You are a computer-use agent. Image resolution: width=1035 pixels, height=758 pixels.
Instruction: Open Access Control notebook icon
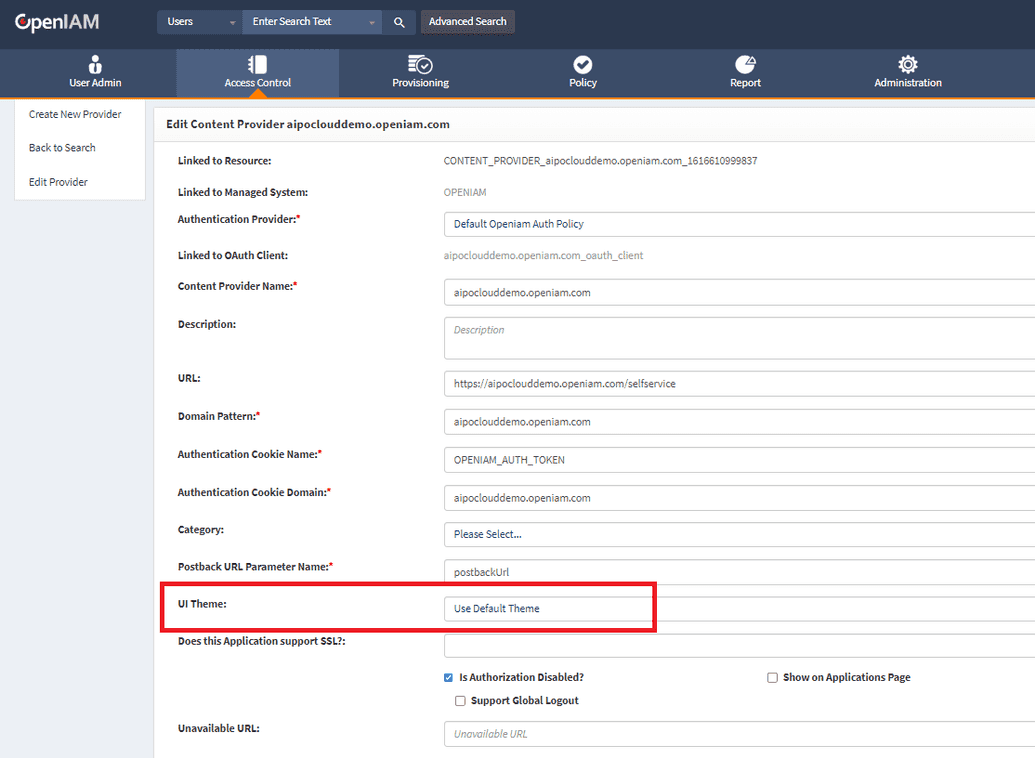(257, 64)
